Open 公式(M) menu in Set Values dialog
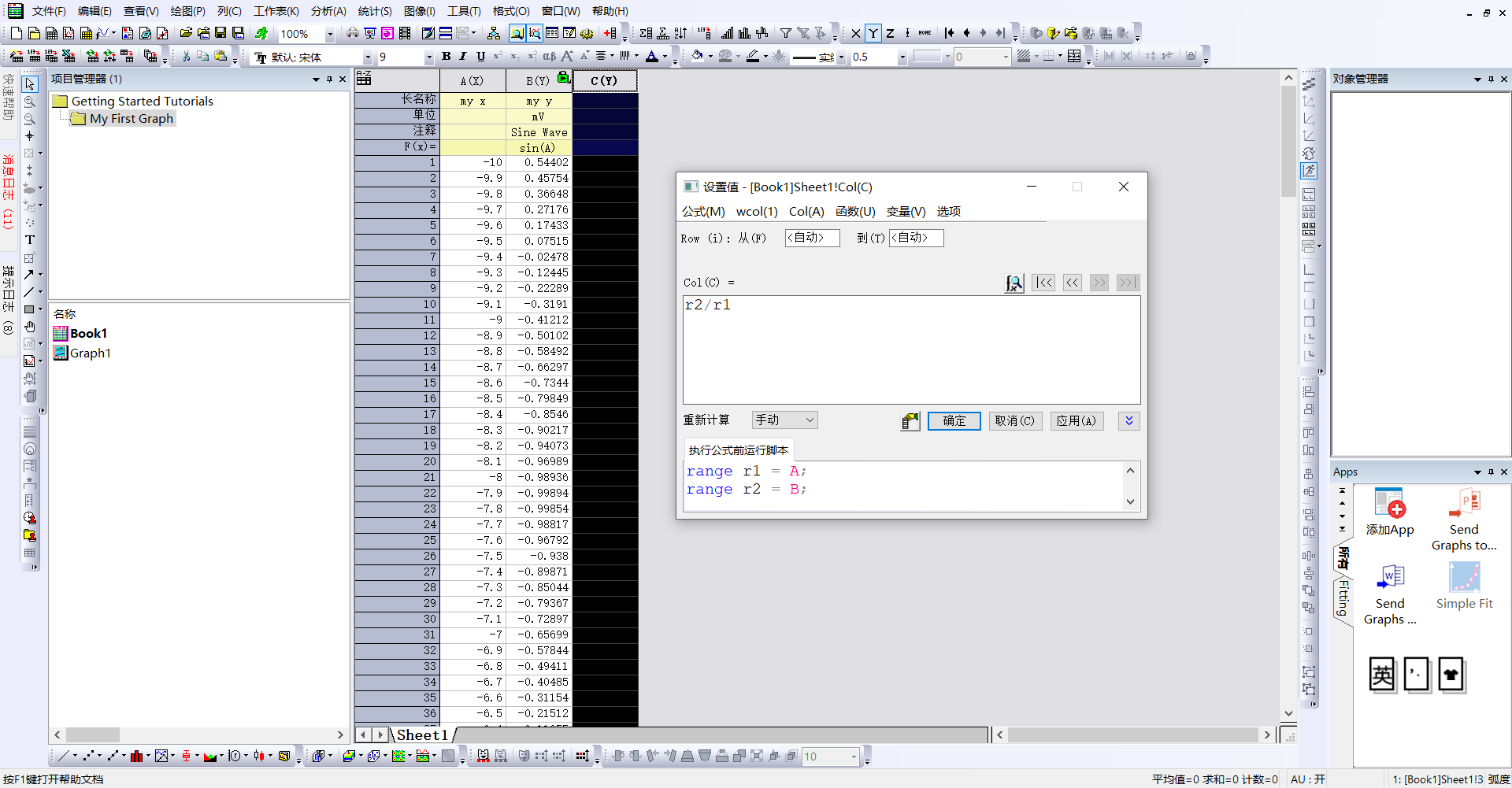 (703, 212)
